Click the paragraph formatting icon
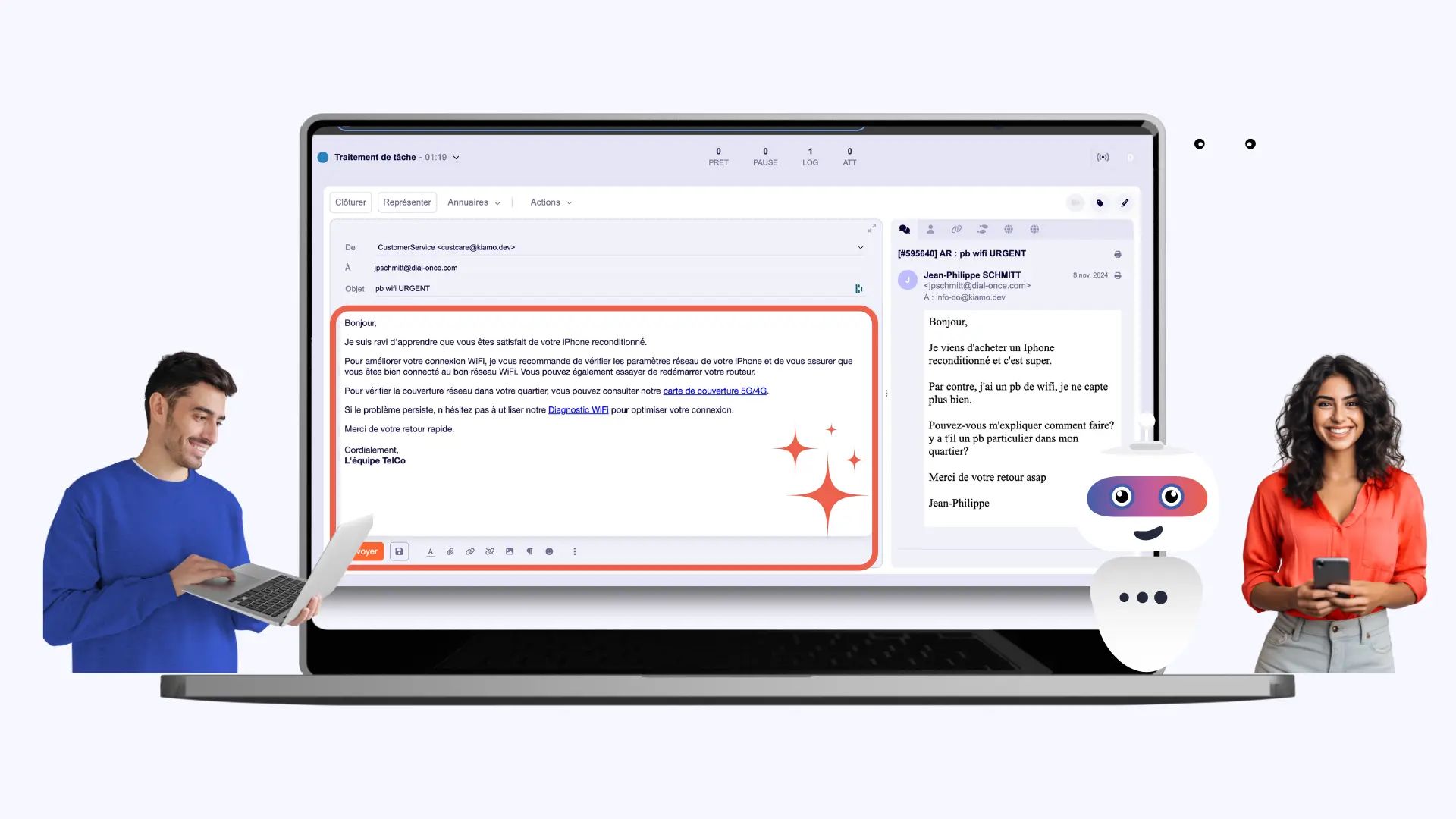 [x=529, y=551]
